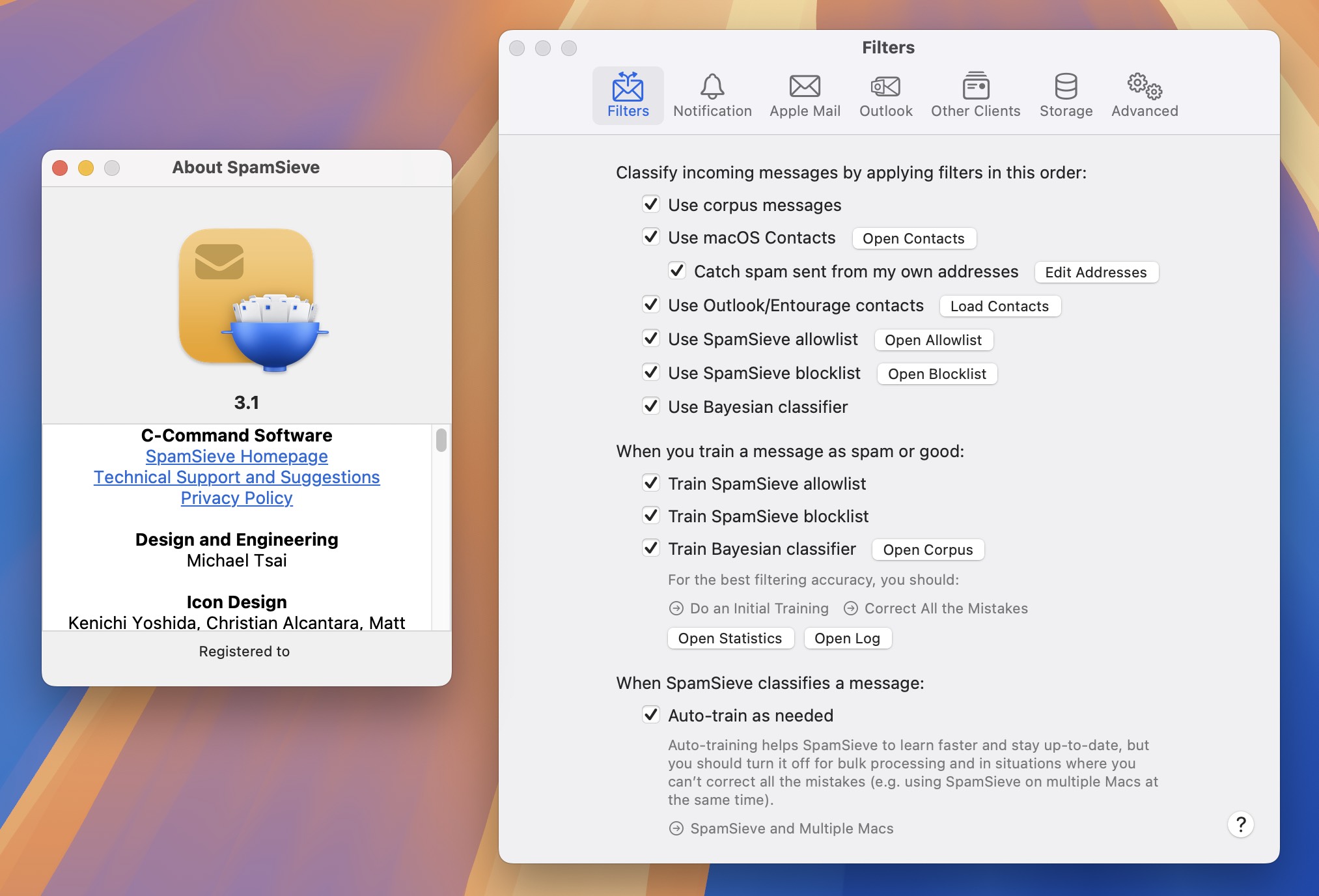Image resolution: width=1319 pixels, height=896 pixels.
Task: Open Technical Support and Suggestions link
Action: point(236,477)
